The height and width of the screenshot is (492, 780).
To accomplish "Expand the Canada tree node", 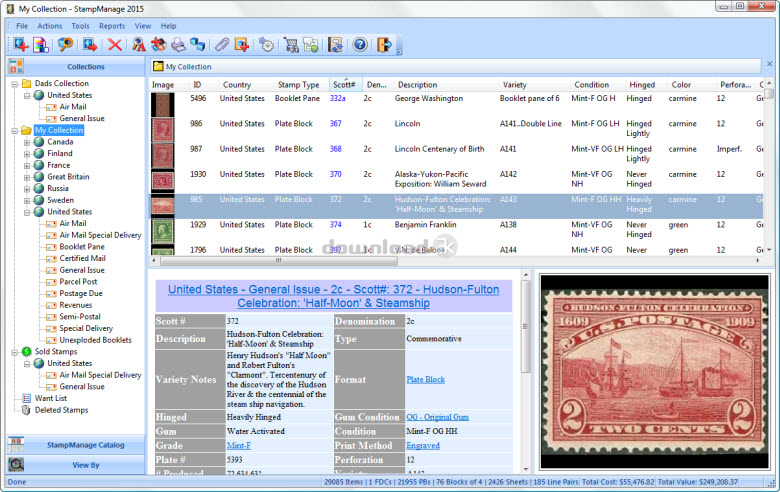I will click(27, 142).
